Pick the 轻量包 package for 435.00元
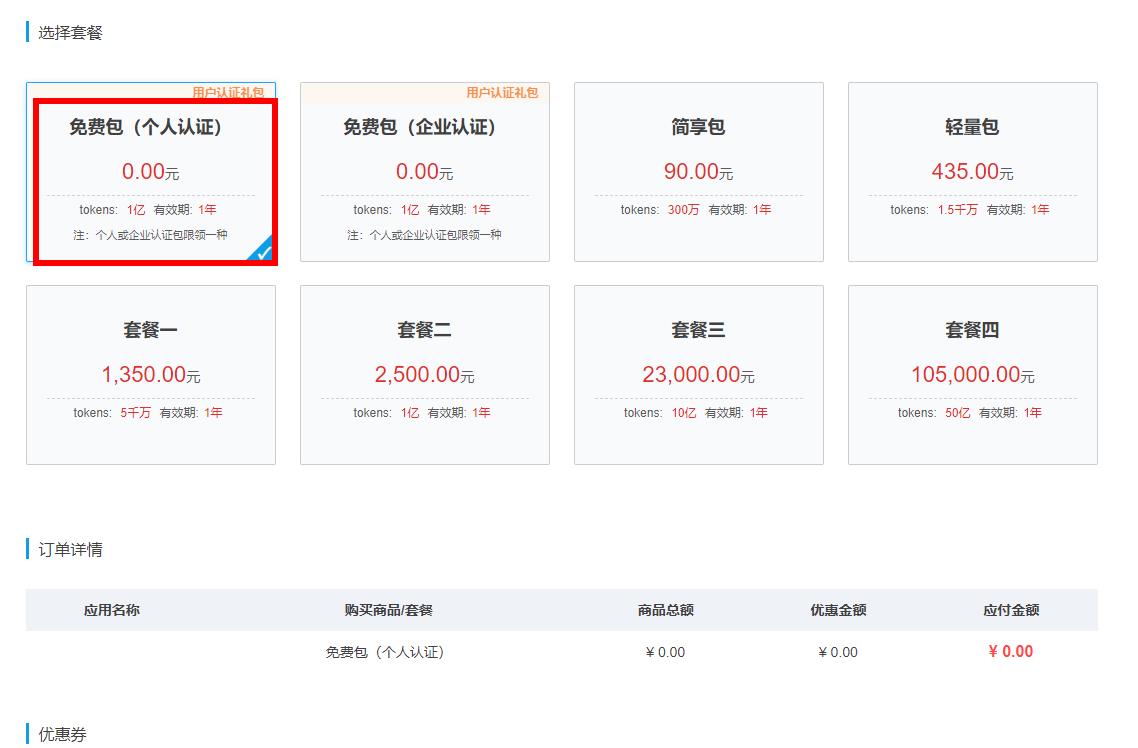 click(x=972, y=172)
